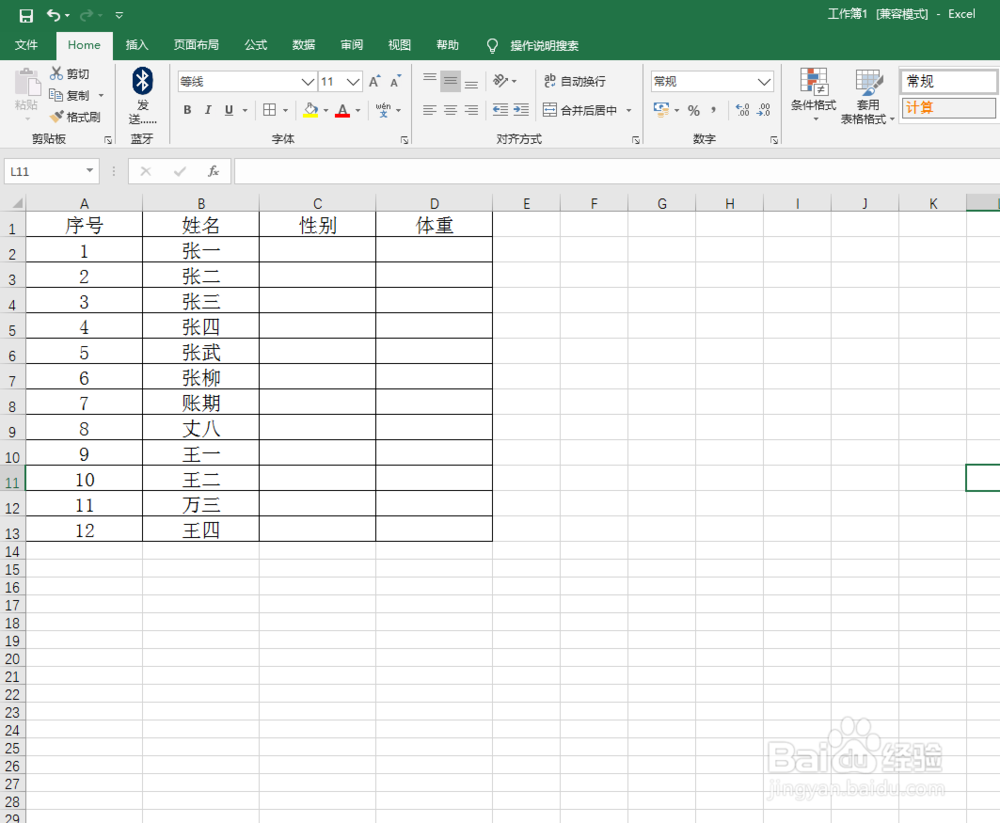Click the Copy icon
Screen dimensions: 1000x823
(56, 94)
